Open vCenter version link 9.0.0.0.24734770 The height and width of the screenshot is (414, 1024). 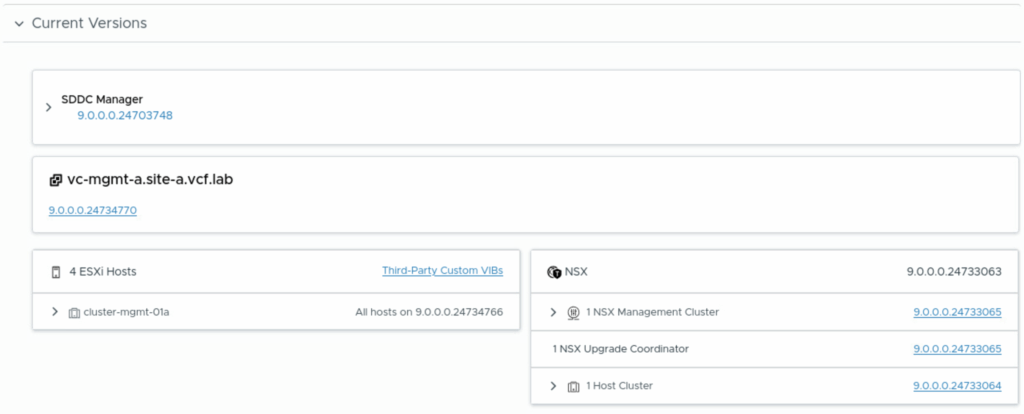click(93, 210)
